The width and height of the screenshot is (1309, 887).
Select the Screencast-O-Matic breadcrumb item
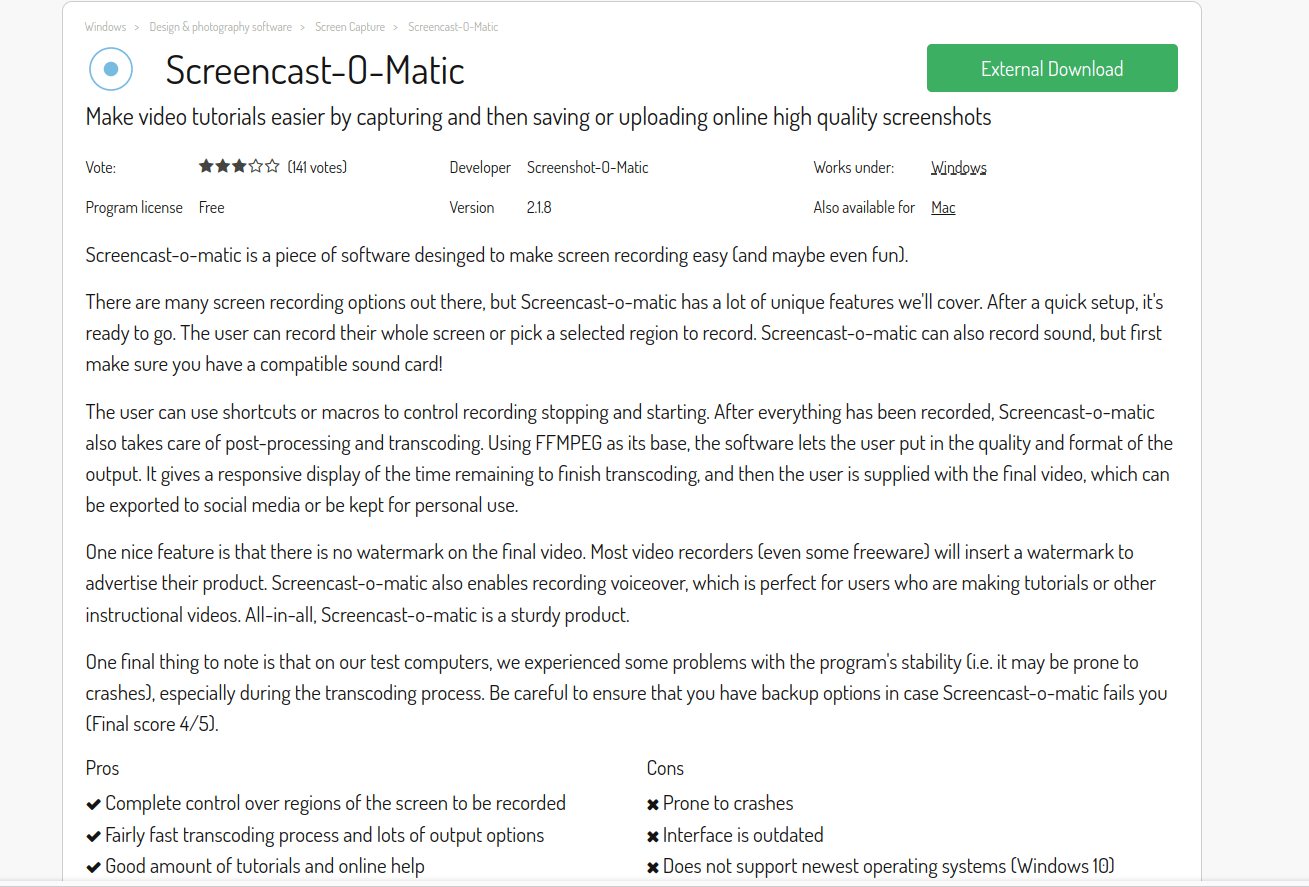[x=453, y=27]
